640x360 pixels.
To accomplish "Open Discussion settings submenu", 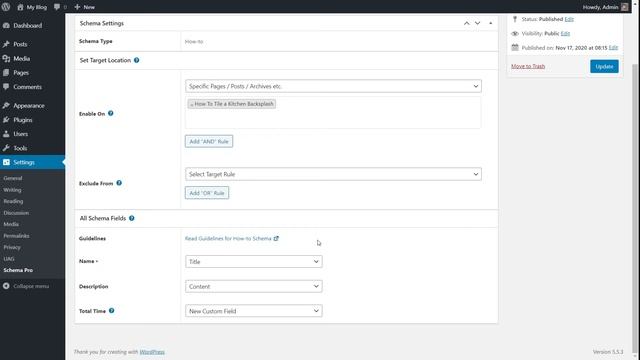I will coord(16,213).
